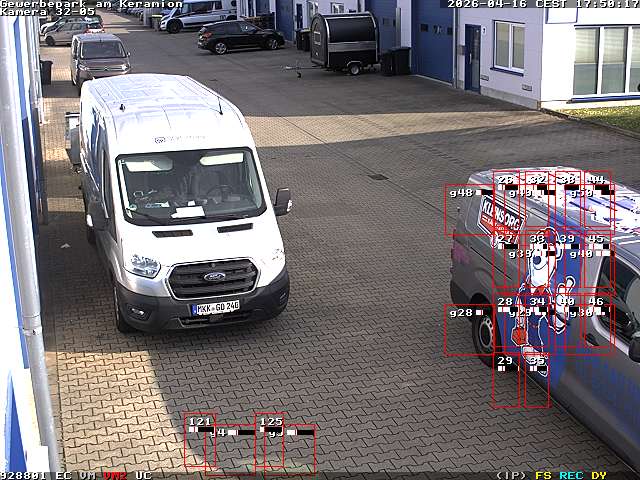The image size is (640, 480).
Task: Click the black trailer in the background
Action: (344, 42)
